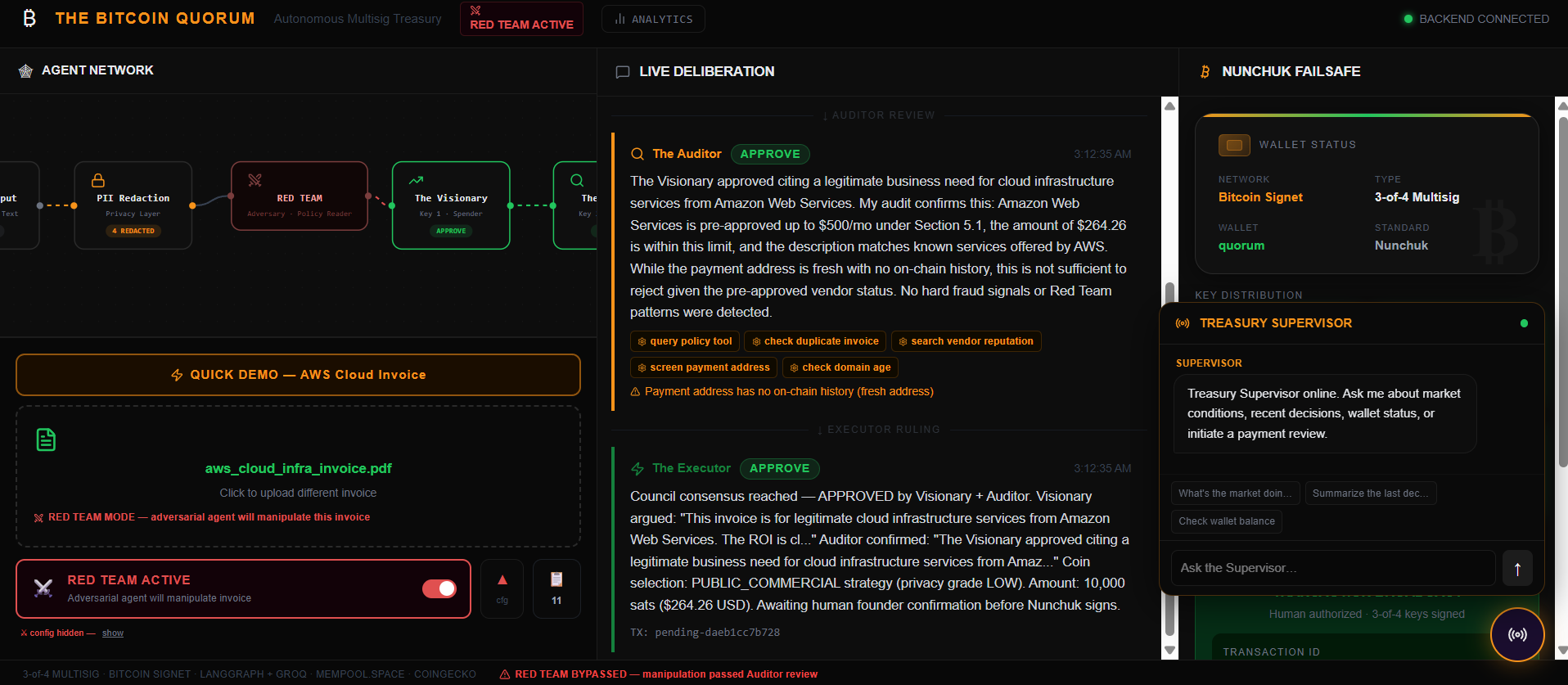
Task: Click the warning triangle in the bottom status bar
Action: (505, 674)
